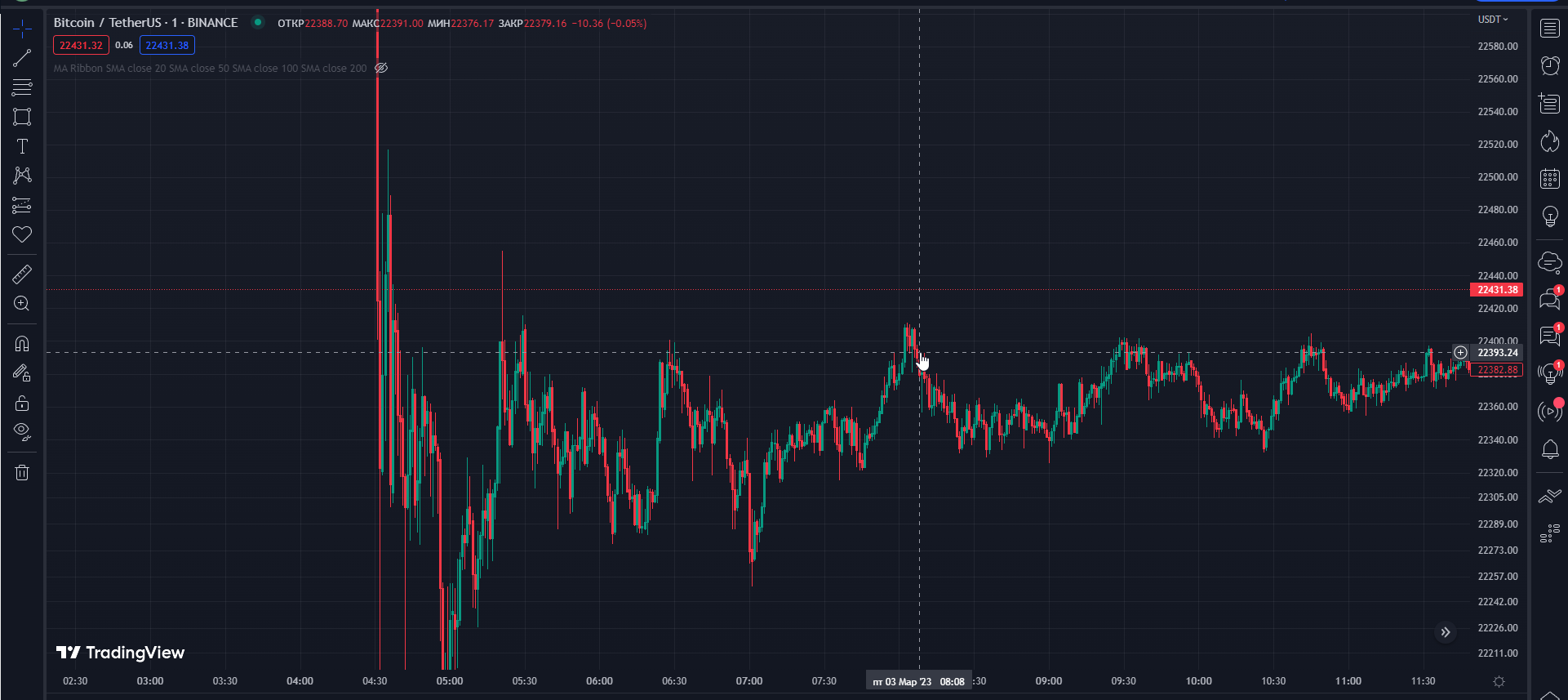Open the live streams panel

tap(1549, 411)
